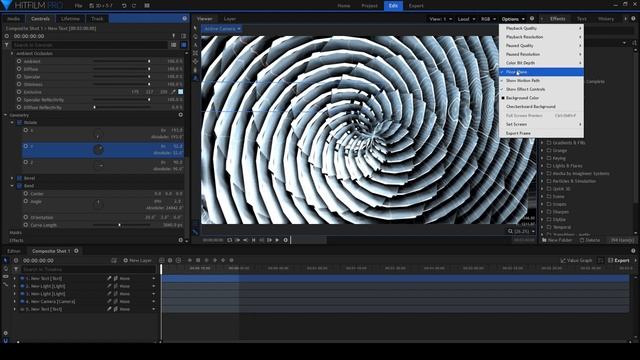
Task: Open Composite Shot 1 tab settings gear
Action: 76,251
